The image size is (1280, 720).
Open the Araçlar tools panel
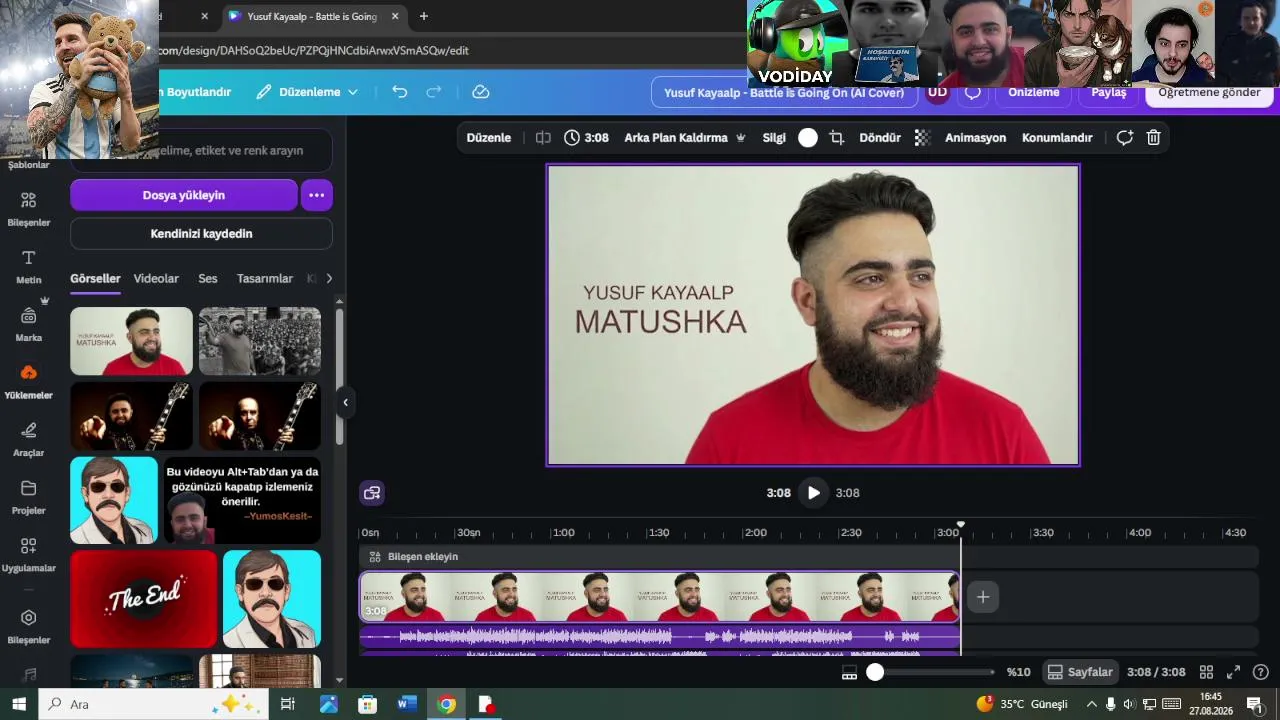29,438
